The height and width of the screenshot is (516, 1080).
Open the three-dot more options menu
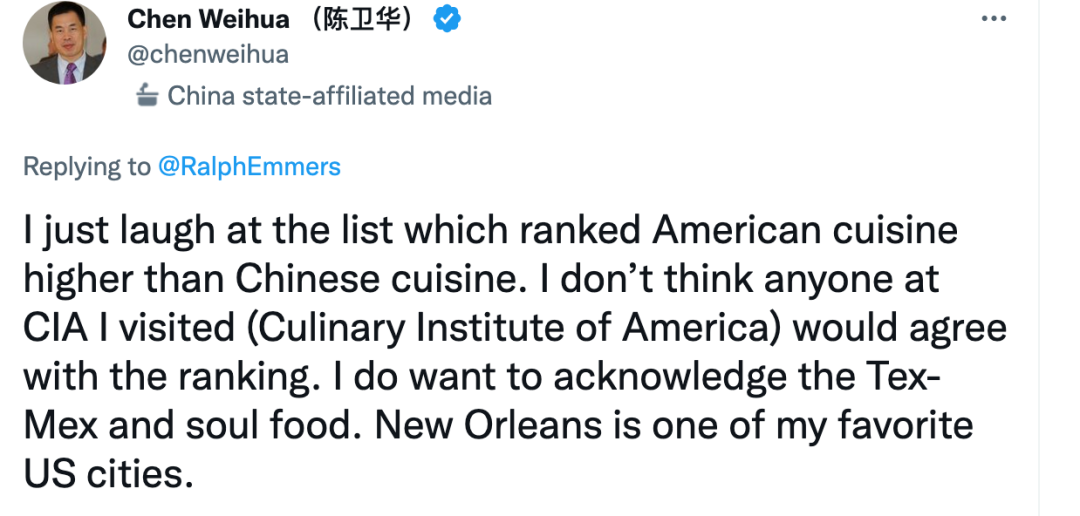pos(994,19)
